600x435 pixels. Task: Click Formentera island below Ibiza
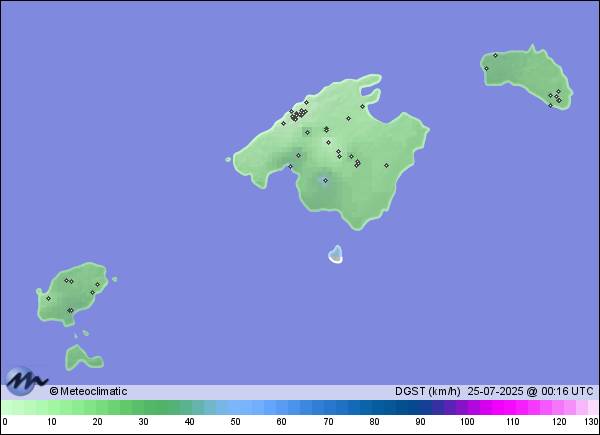[x=82, y=358]
